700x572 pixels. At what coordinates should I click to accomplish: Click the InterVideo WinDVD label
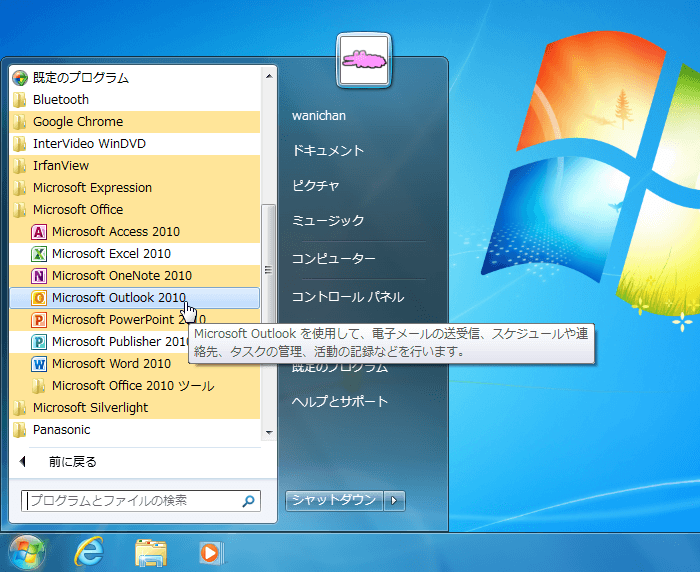pyautogui.click(x=89, y=144)
